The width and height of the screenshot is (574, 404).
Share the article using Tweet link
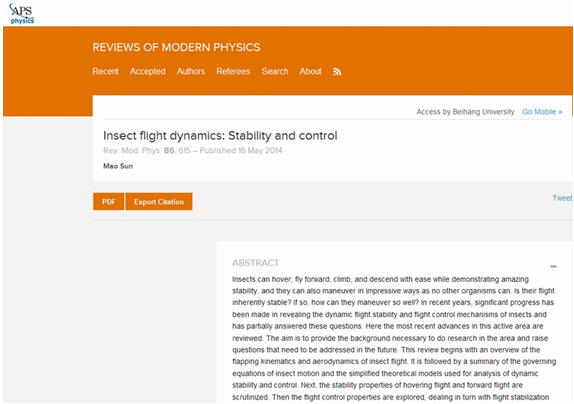tap(562, 198)
